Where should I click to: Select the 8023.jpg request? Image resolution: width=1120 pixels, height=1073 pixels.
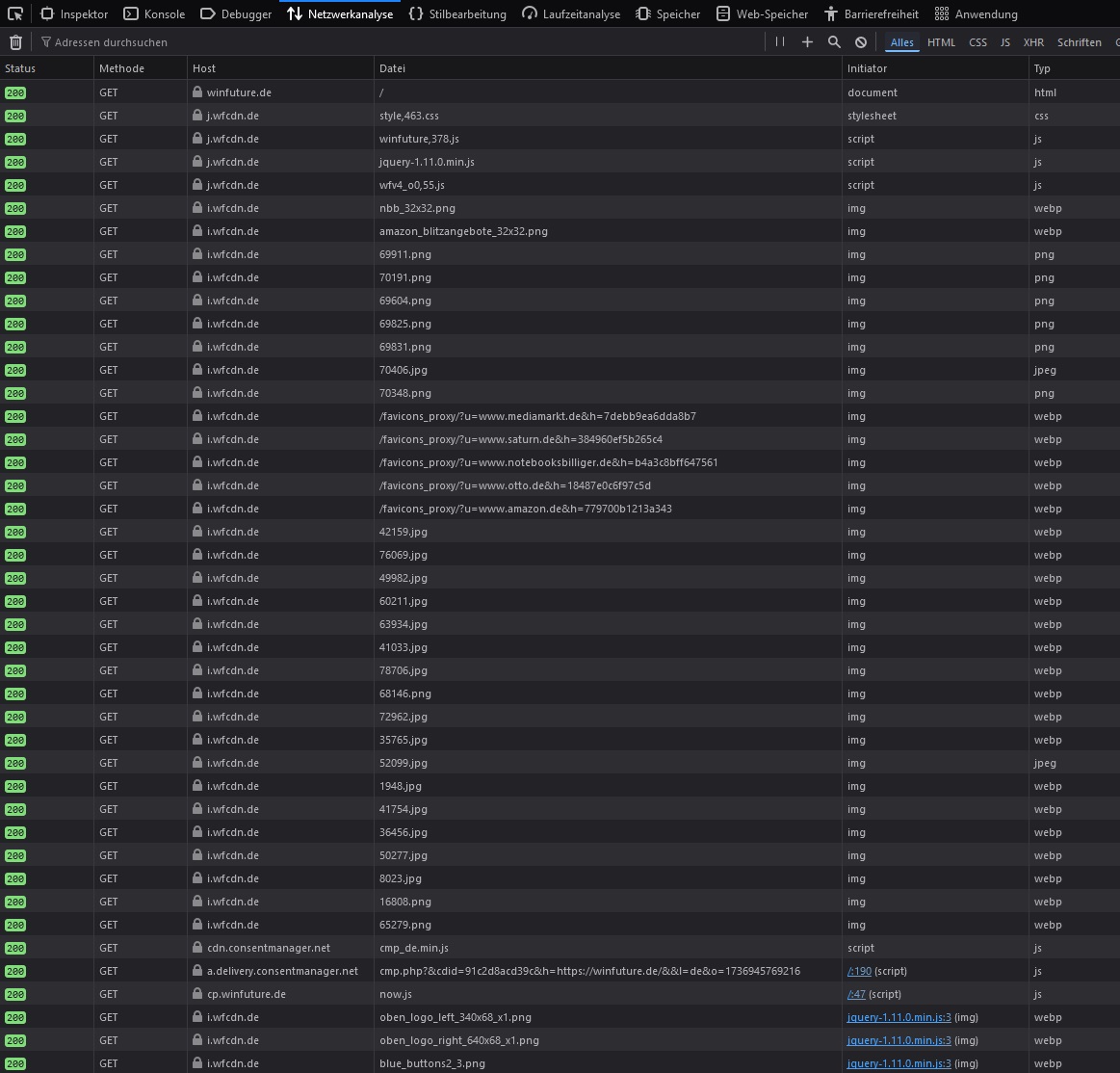(560, 878)
